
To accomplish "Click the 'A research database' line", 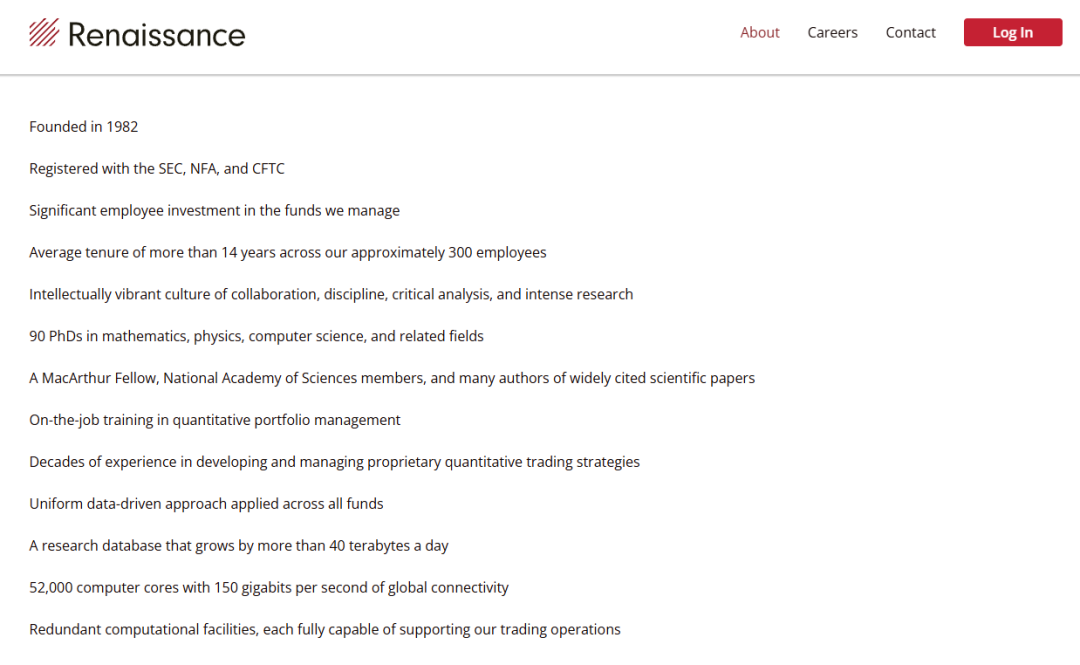I will [238, 546].
